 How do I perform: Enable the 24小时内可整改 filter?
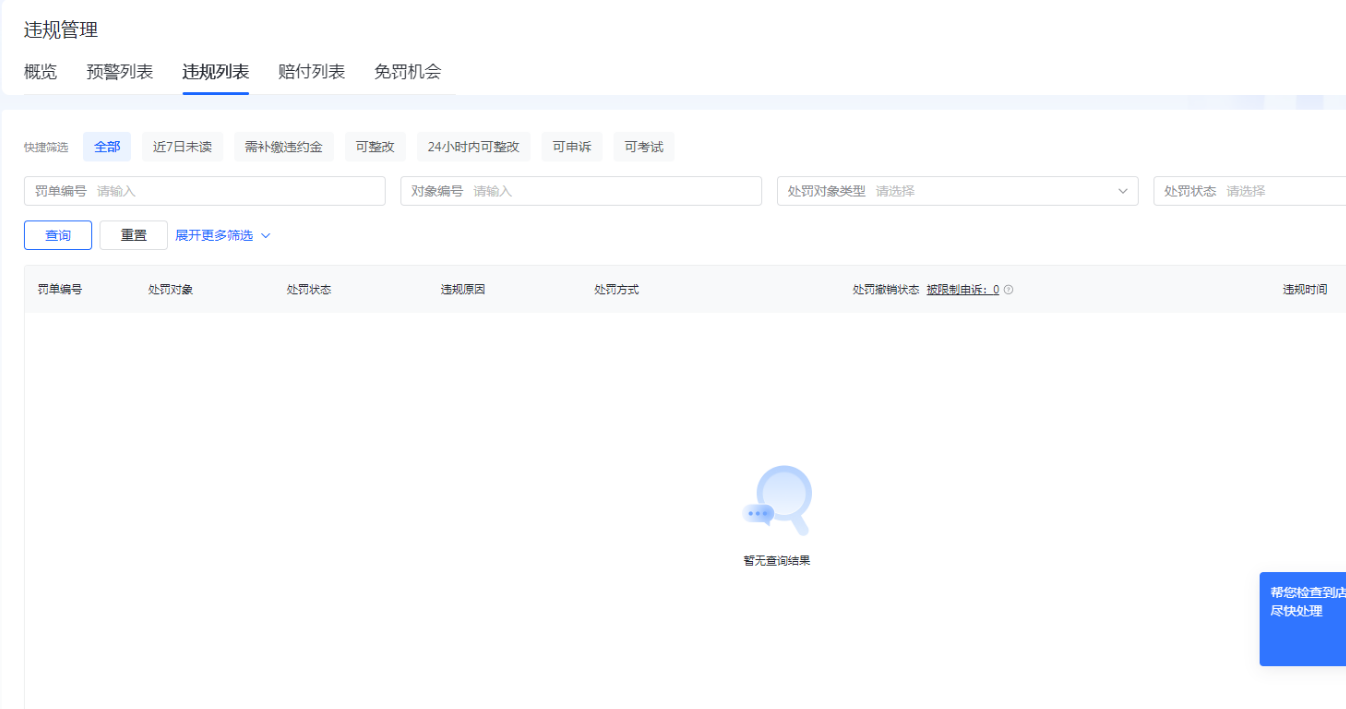tap(473, 147)
